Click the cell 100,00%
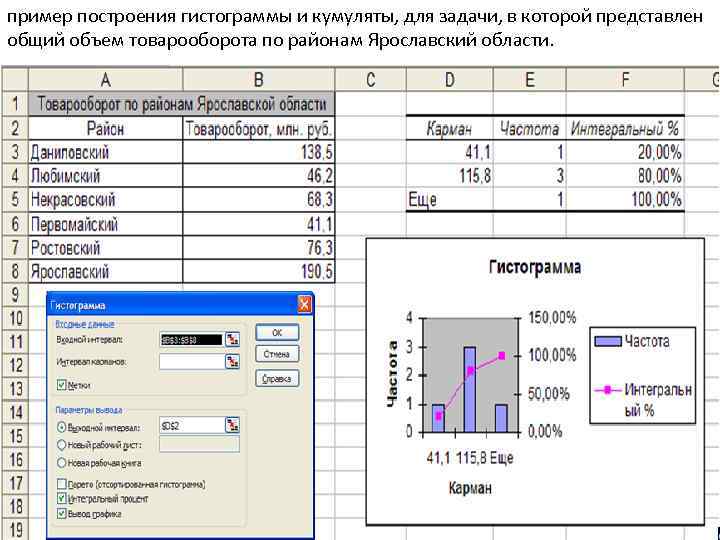The image size is (720, 540). tap(625, 200)
